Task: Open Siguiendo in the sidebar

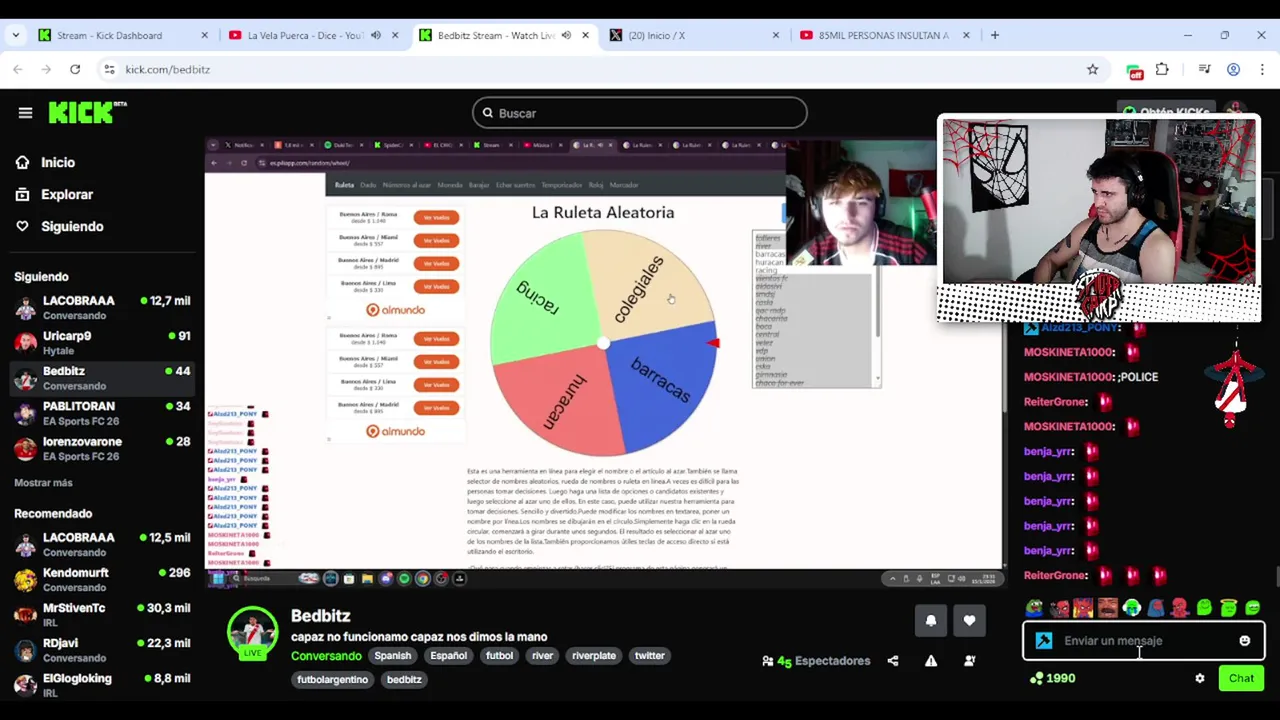Action: pyautogui.click(x=59, y=226)
